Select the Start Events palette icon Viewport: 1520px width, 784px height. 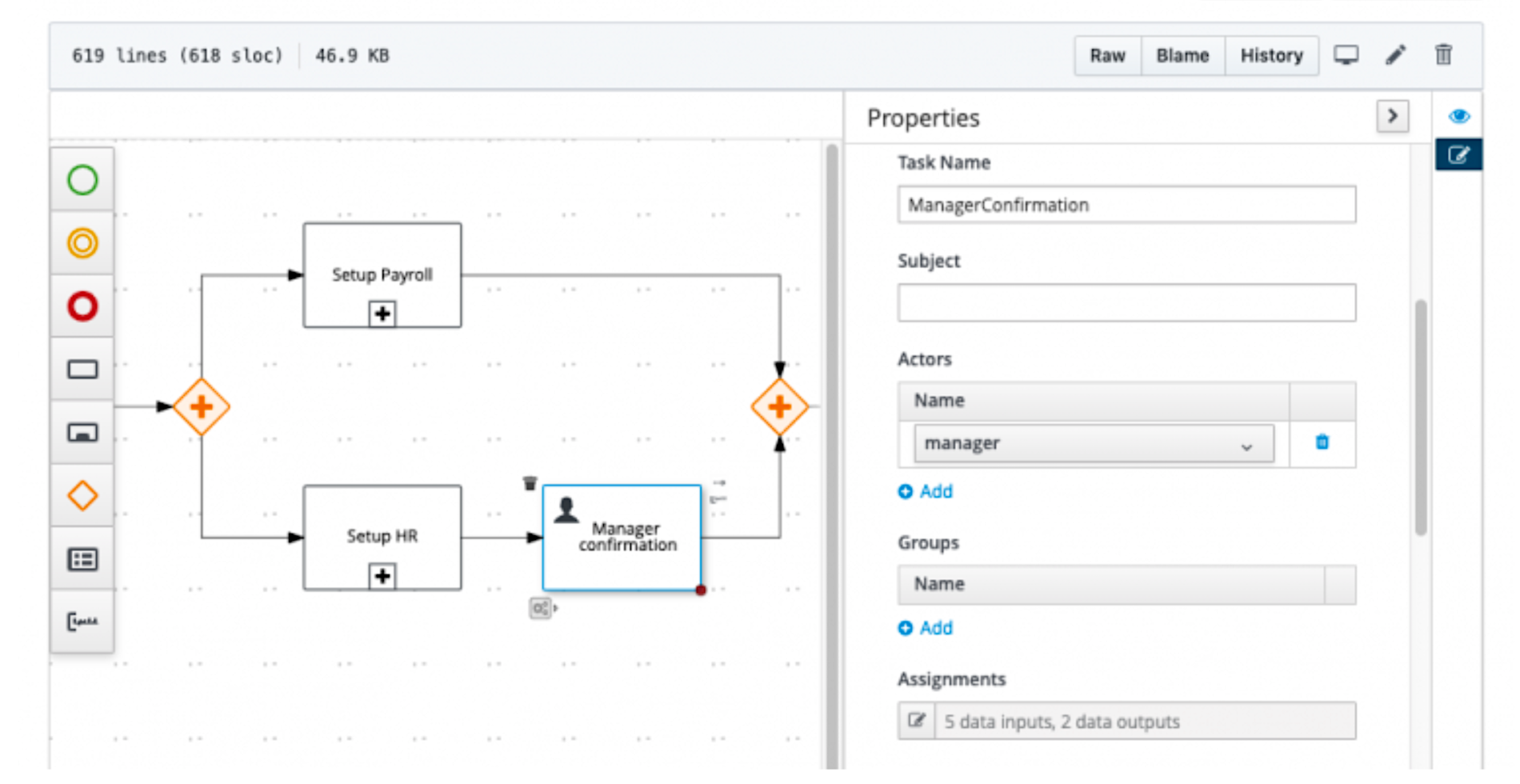coord(82,180)
